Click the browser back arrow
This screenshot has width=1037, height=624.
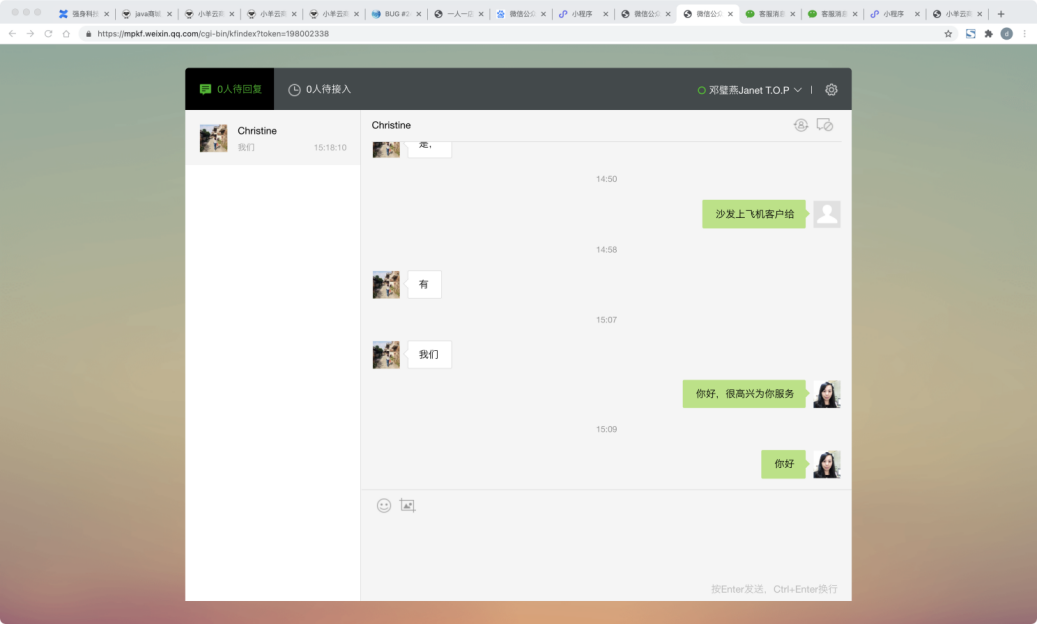(12, 33)
